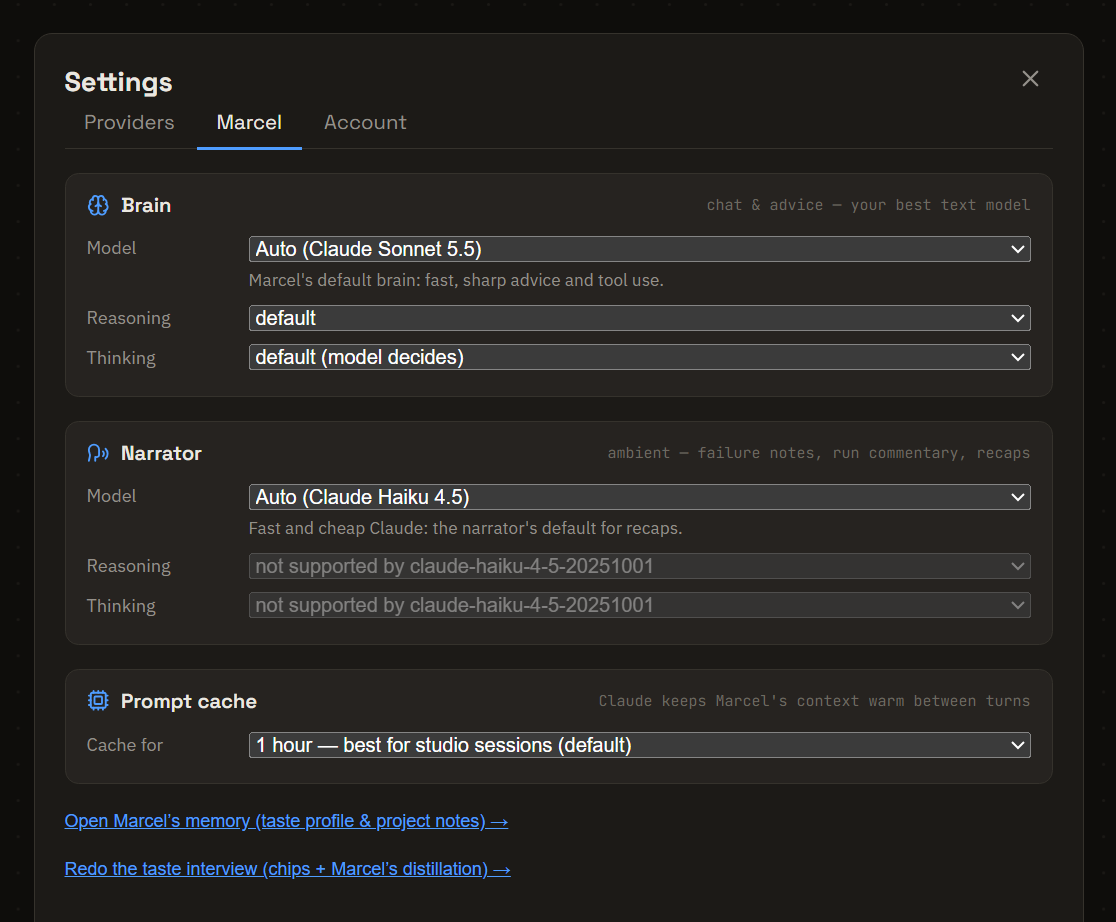This screenshot has width=1116, height=922.
Task: Open the Account tab
Action: point(365,122)
